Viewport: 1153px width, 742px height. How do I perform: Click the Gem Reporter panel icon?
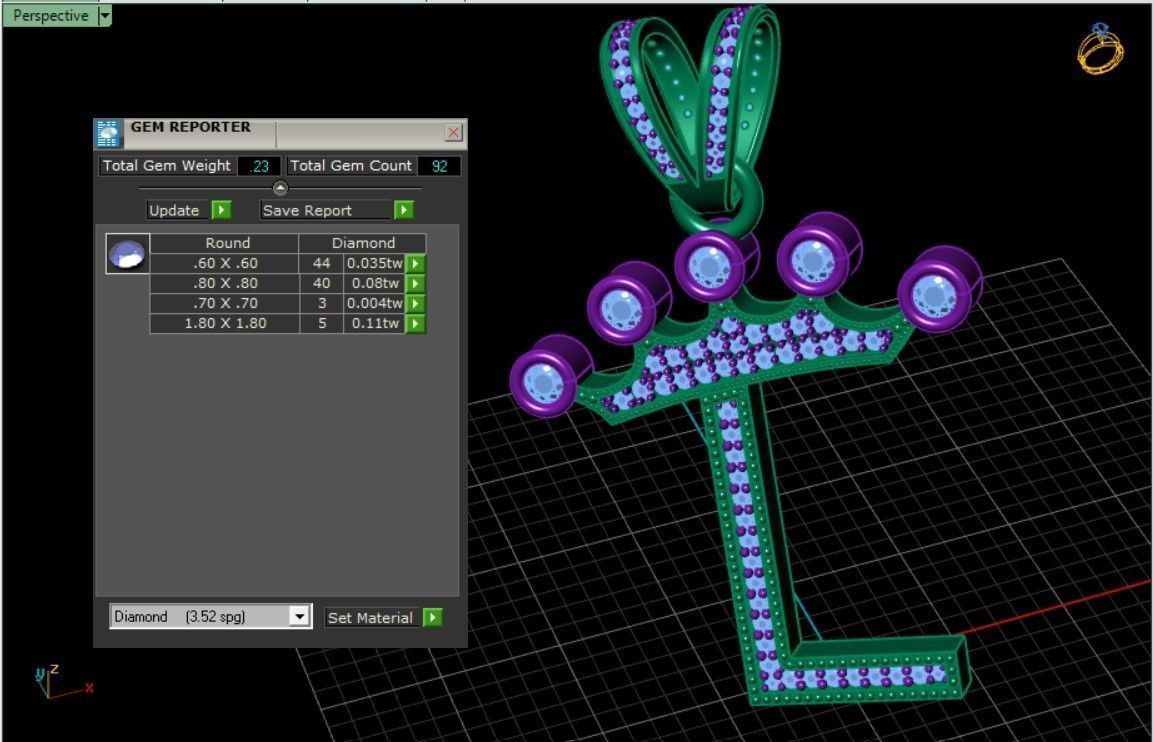[x=108, y=133]
